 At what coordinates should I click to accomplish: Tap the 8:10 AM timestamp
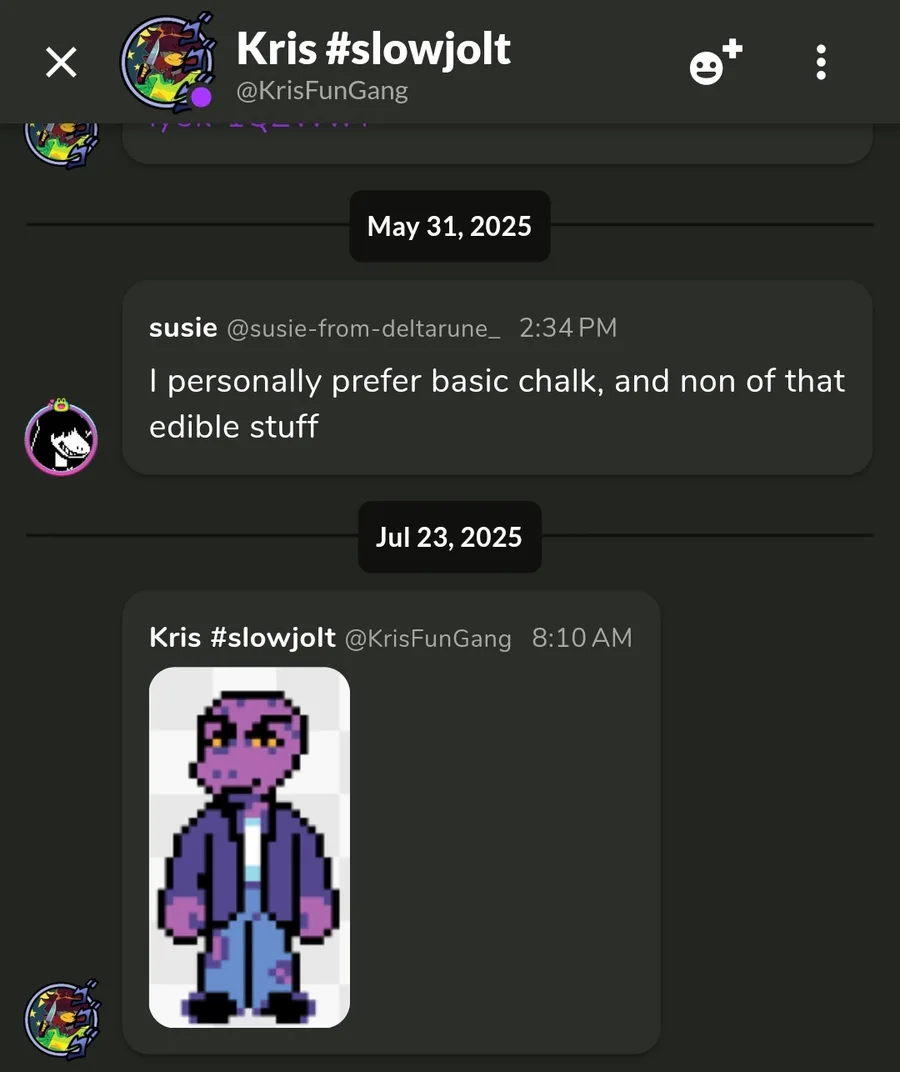coord(582,638)
